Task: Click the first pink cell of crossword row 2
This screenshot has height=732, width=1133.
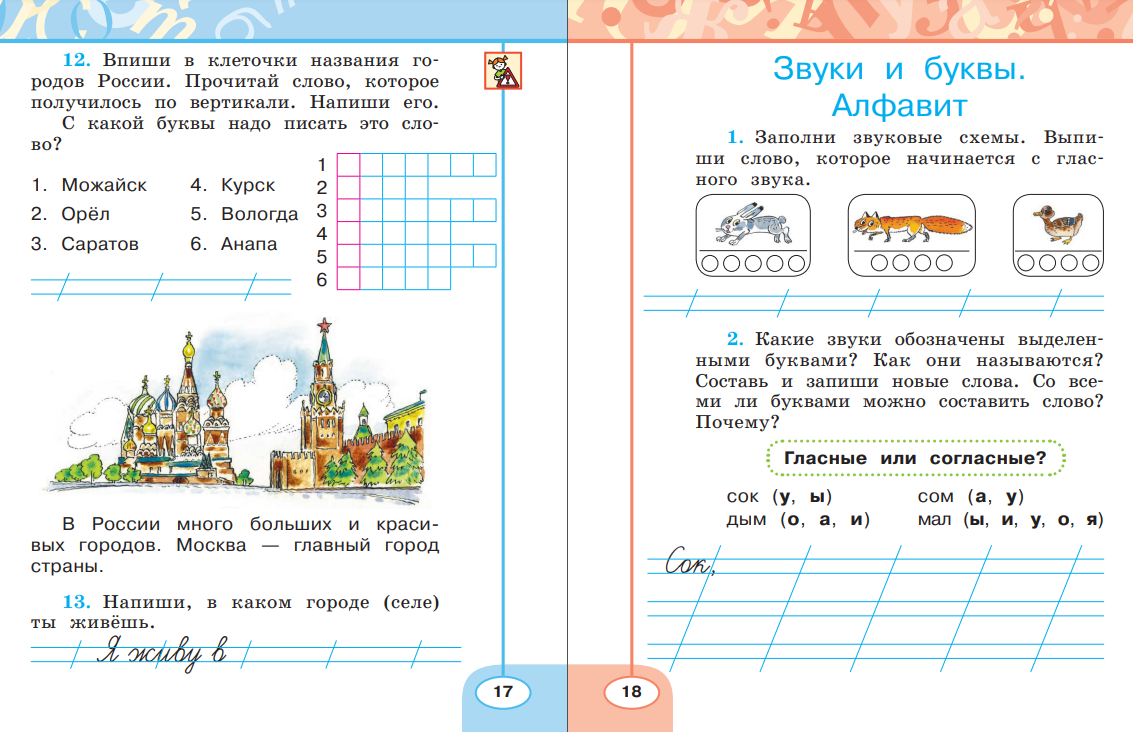Action: click(348, 188)
